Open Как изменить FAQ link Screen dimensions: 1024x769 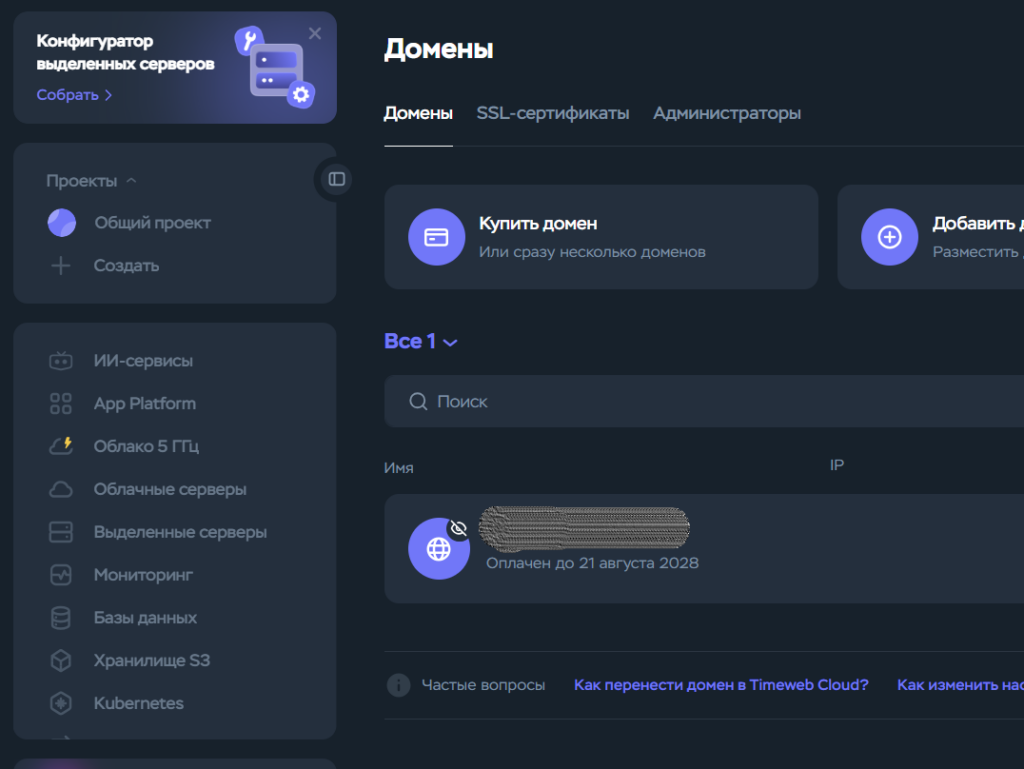tap(960, 685)
